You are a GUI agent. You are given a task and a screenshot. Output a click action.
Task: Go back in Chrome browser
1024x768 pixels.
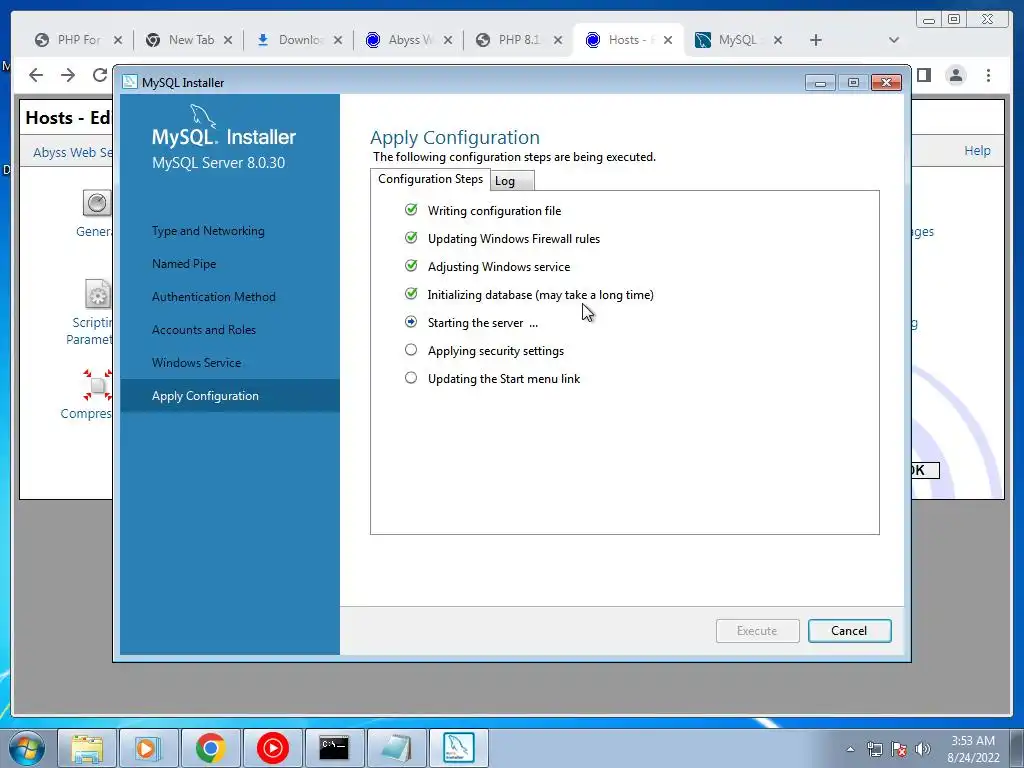[x=36, y=75]
